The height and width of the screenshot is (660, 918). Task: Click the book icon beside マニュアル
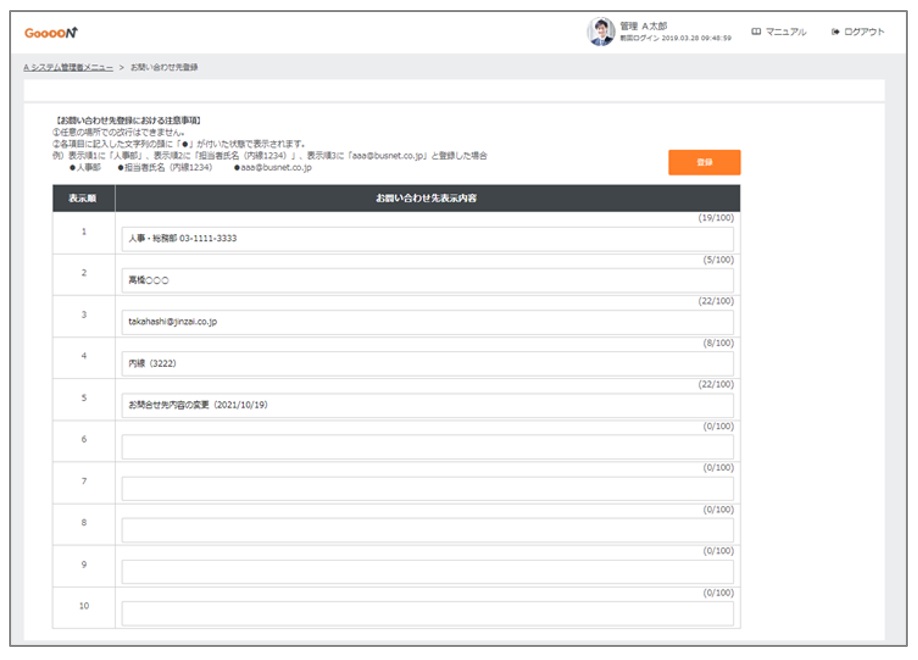click(756, 32)
